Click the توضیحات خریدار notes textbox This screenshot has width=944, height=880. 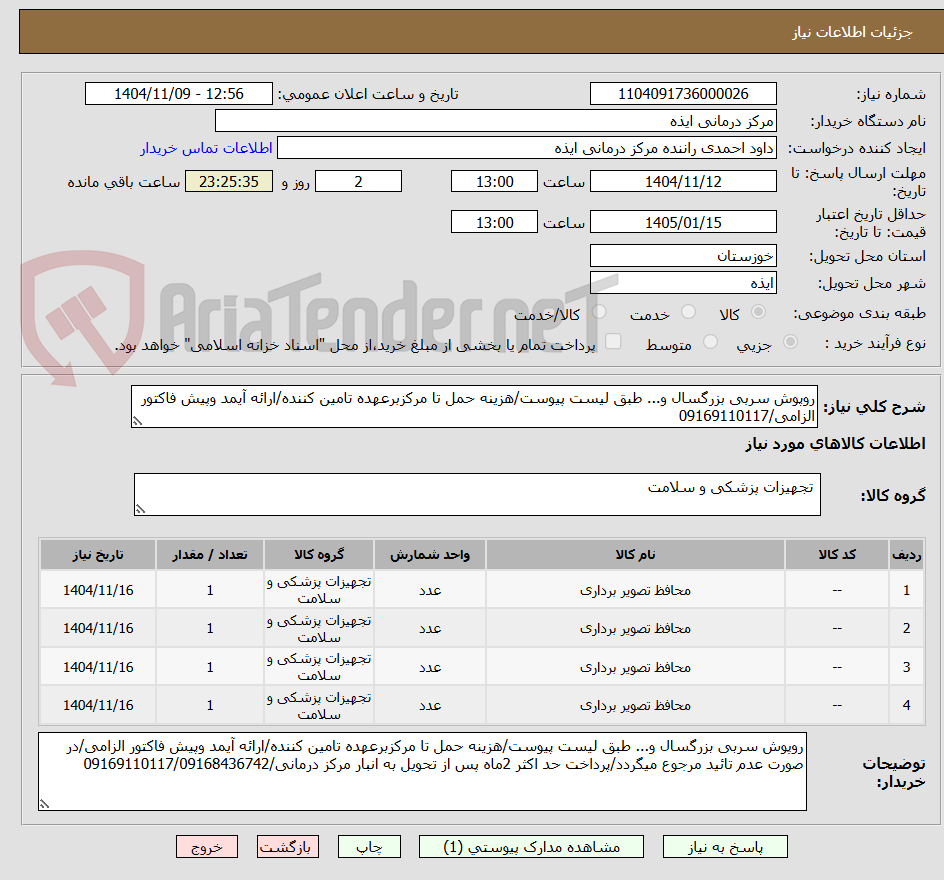point(422,771)
